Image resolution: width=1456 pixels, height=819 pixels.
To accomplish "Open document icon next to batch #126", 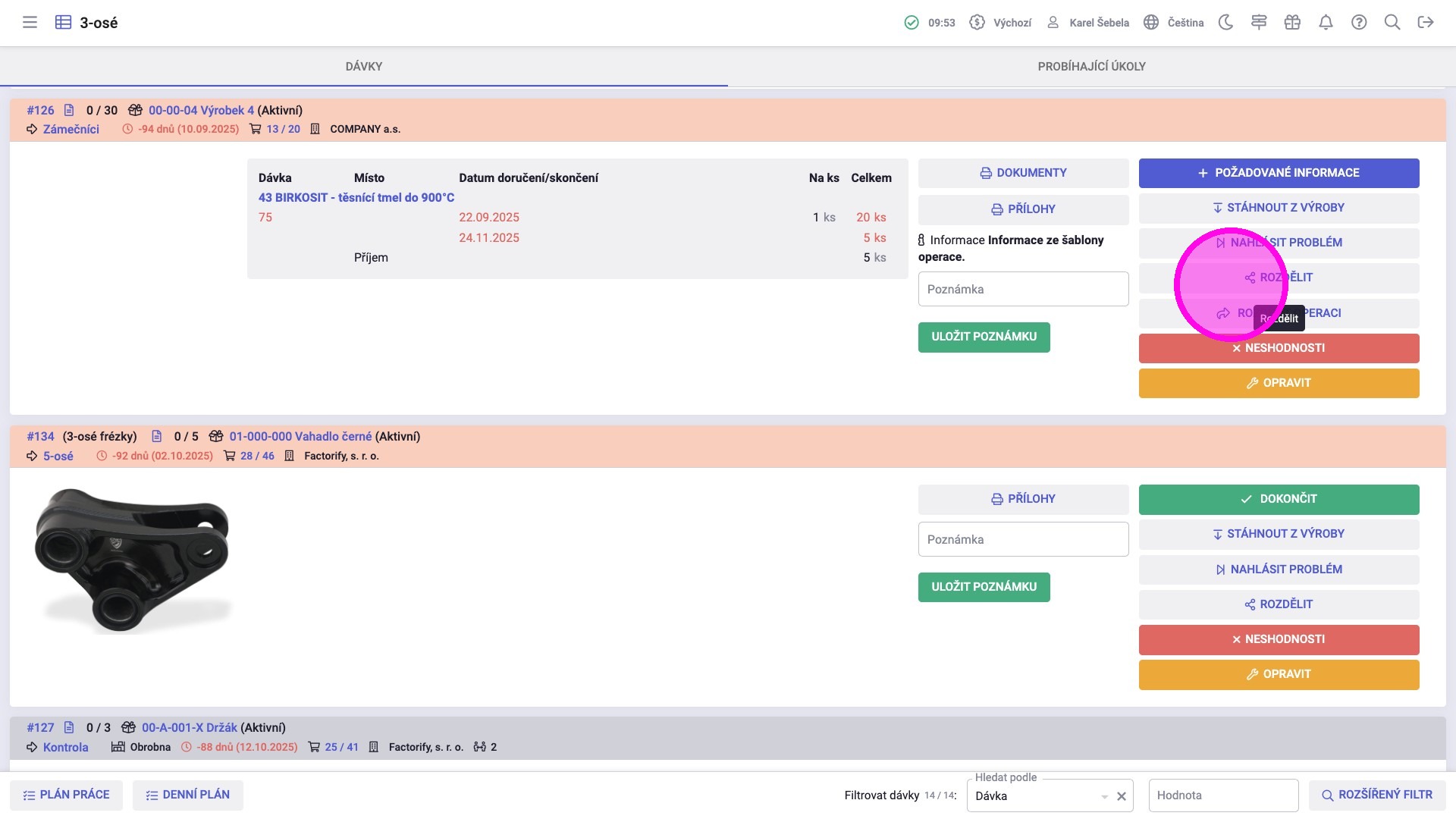I will coord(69,110).
